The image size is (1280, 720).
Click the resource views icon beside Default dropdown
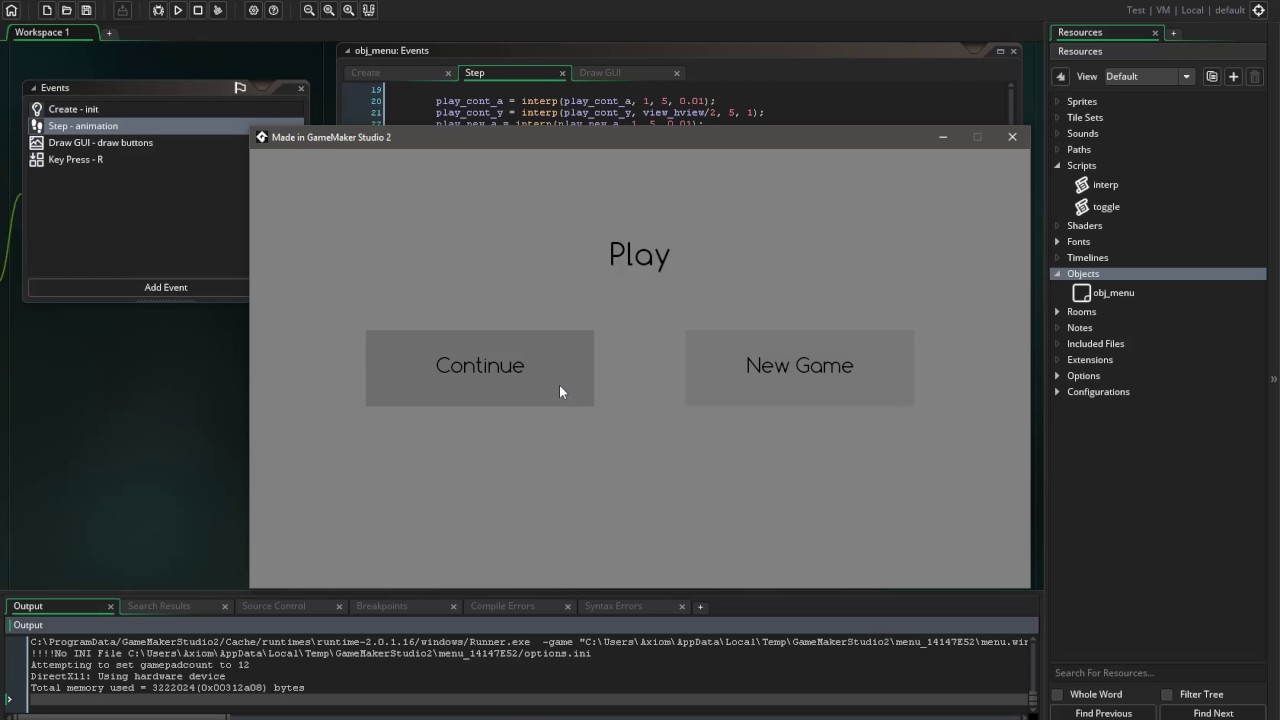tap(1212, 77)
